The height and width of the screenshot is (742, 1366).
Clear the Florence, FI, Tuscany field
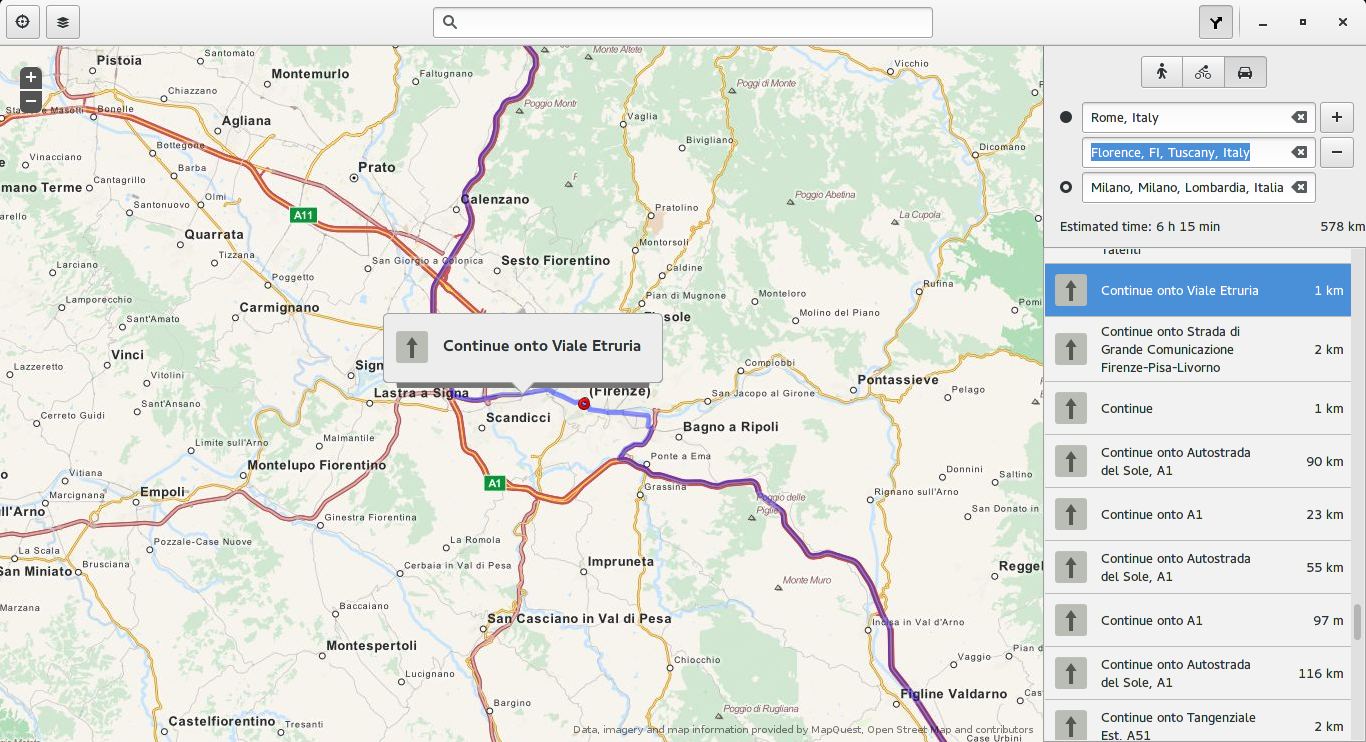[x=1299, y=152]
